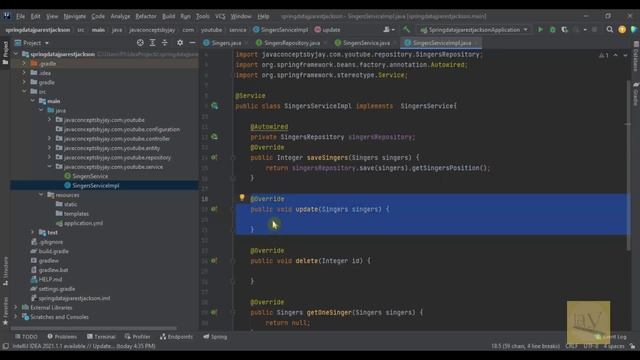Open the Project tool window side button

coord(5,53)
